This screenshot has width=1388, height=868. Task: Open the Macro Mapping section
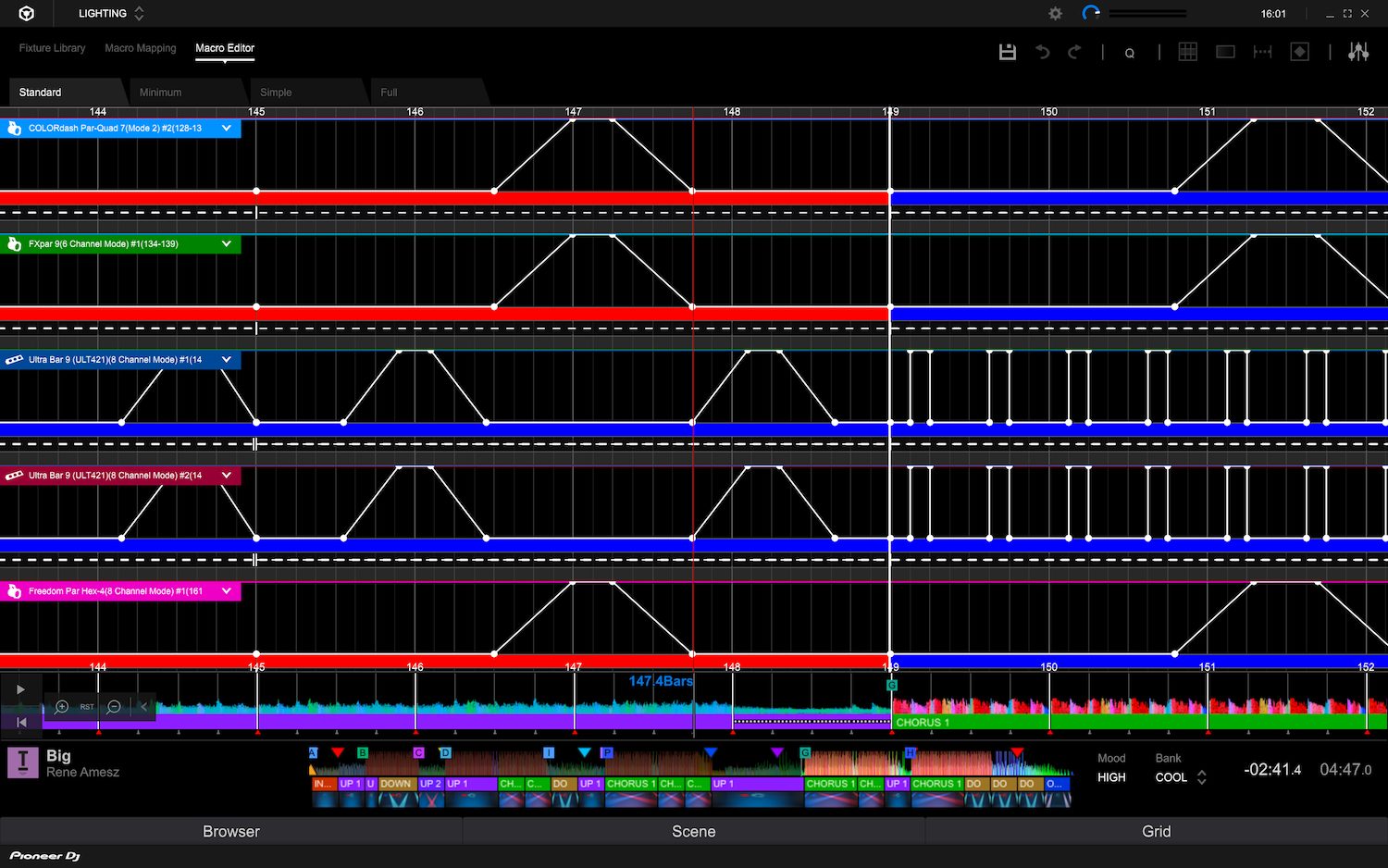click(x=141, y=48)
